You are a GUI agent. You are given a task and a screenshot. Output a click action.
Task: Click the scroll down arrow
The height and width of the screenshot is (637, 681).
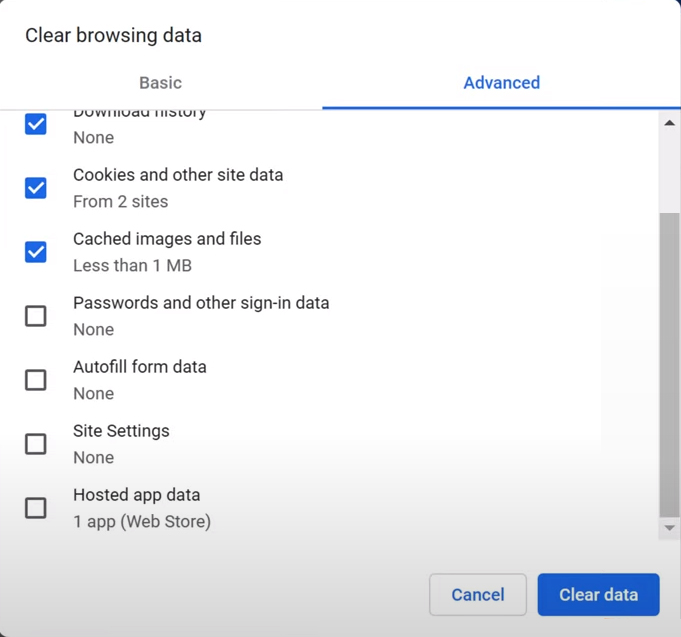pyautogui.click(x=669, y=528)
